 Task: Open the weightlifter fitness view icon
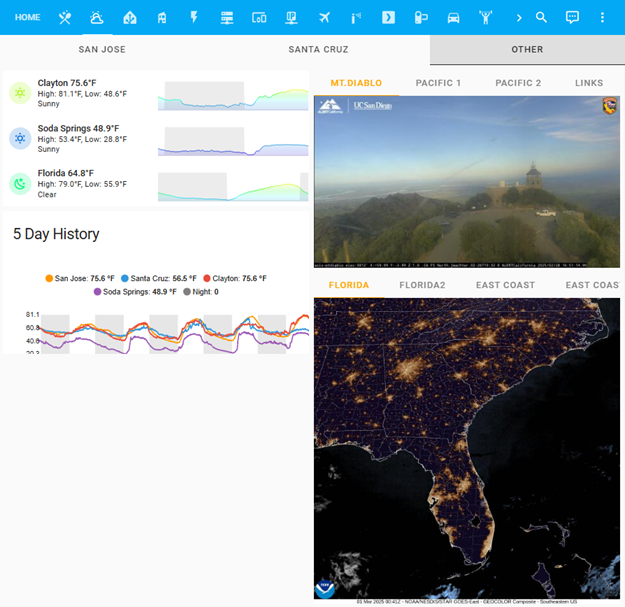pyautogui.click(x=485, y=18)
